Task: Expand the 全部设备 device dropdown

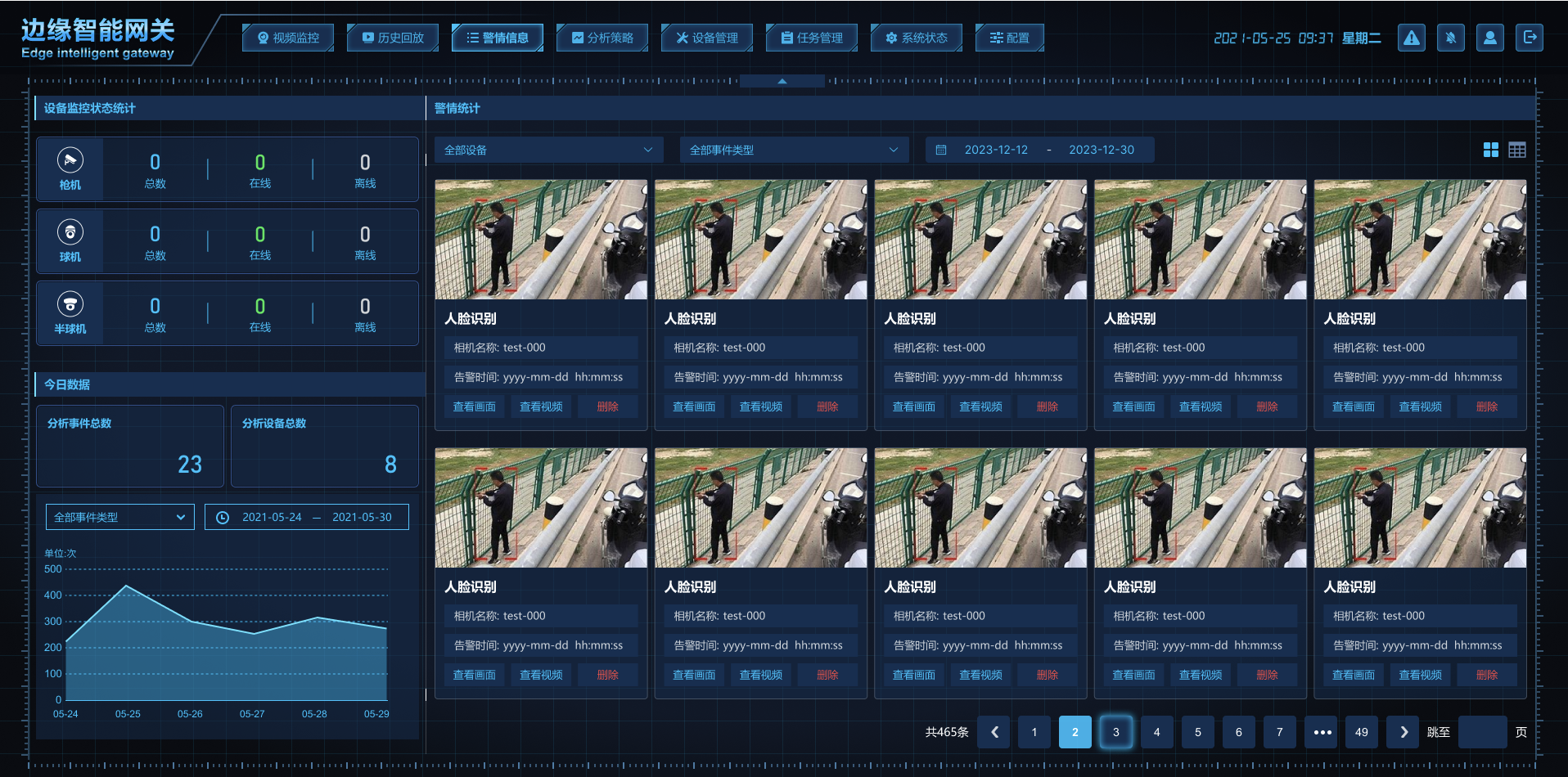Action: [x=548, y=150]
